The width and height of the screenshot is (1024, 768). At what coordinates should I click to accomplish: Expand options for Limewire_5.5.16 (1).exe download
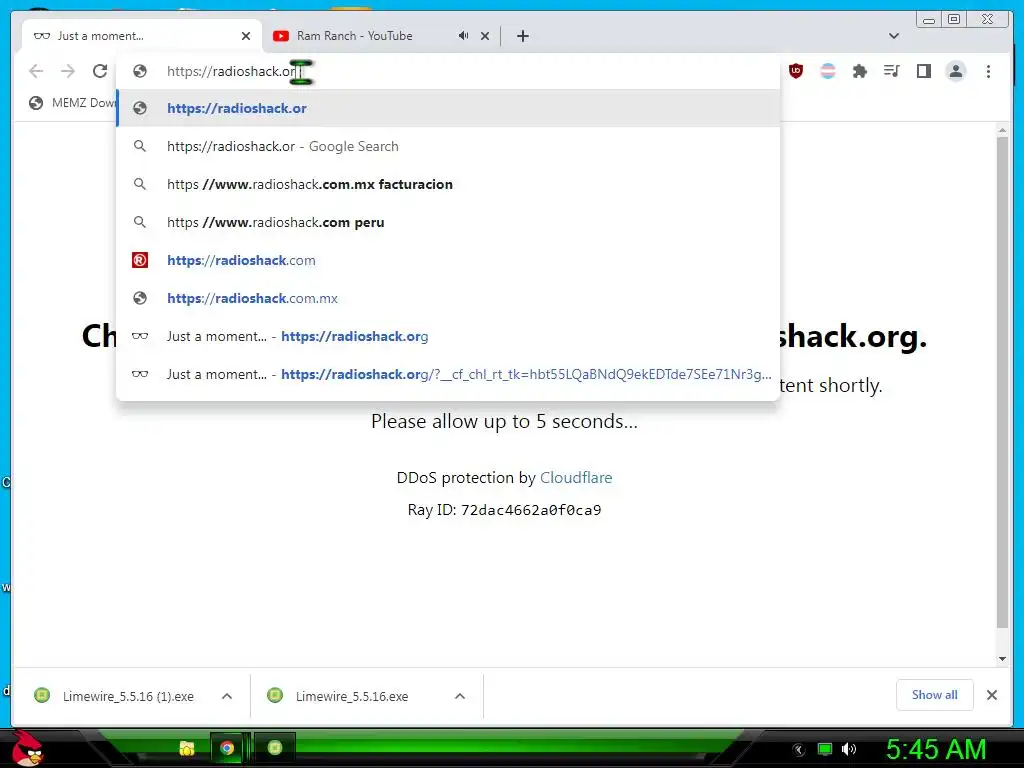pyautogui.click(x=227, y=696)
